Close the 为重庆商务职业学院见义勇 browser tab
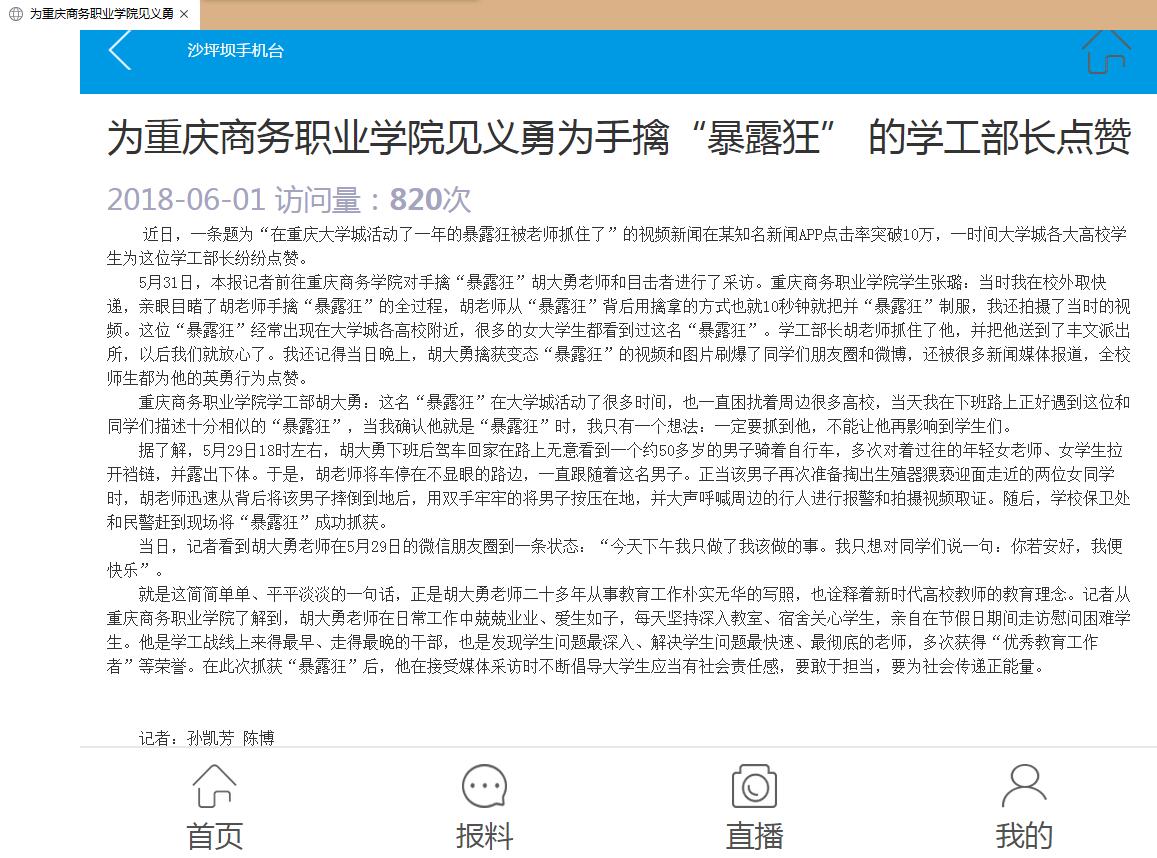Screen dimensions: 1157x858 [184, 14]
